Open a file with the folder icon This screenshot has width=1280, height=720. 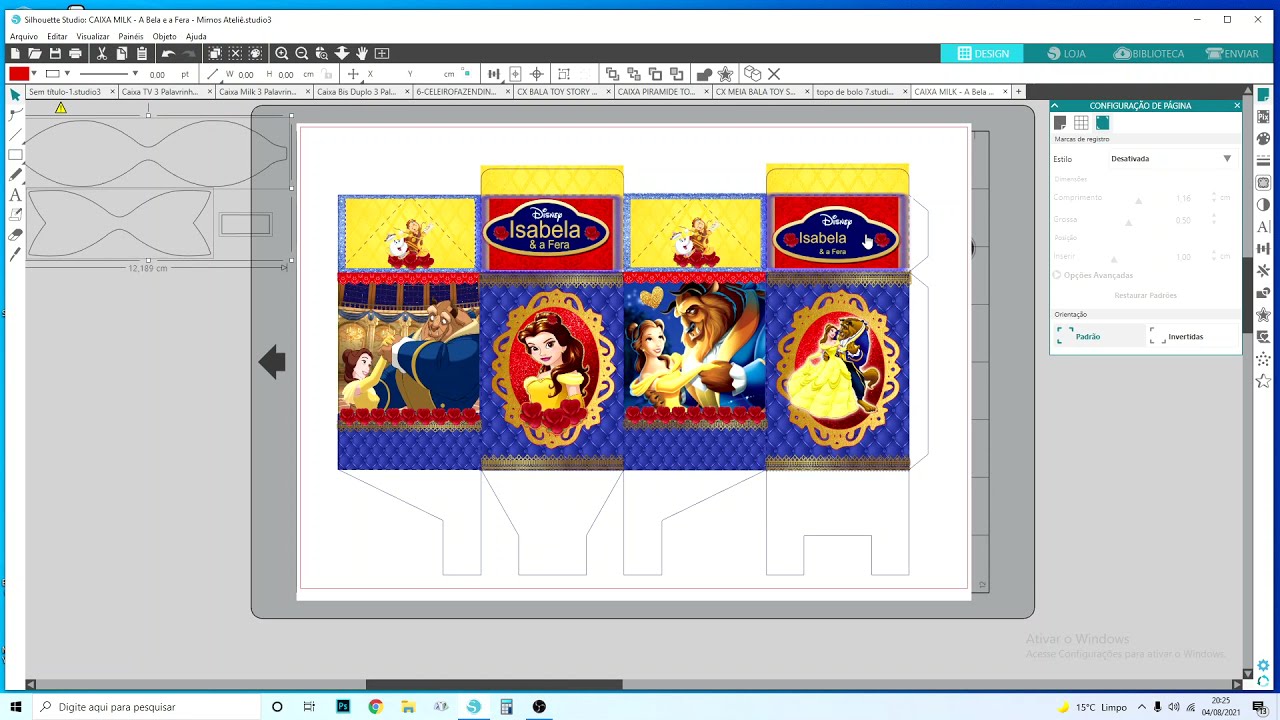click(x=35, y=53)
